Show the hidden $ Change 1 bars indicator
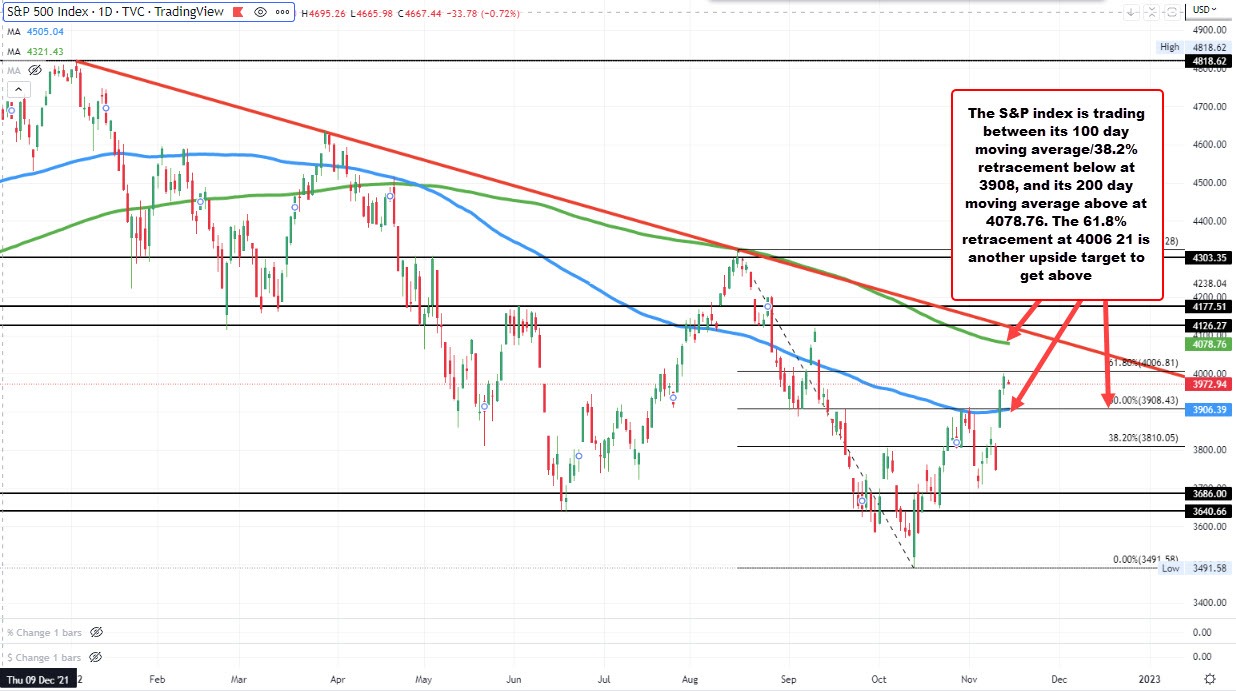1236x691 pixels. pyautogui.click(x=96, y=657)
